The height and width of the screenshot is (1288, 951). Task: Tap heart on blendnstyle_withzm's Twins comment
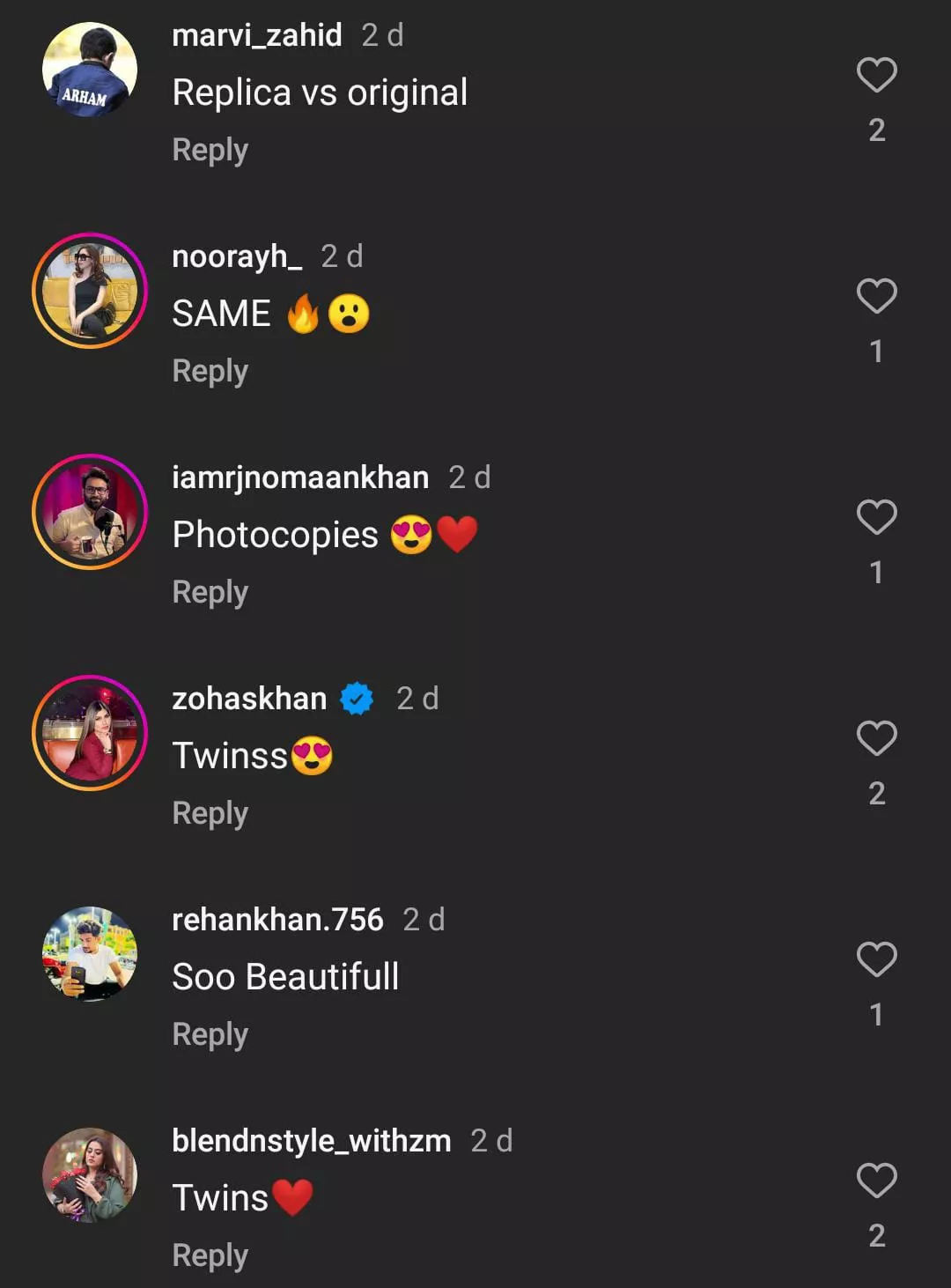[876, 1181]
